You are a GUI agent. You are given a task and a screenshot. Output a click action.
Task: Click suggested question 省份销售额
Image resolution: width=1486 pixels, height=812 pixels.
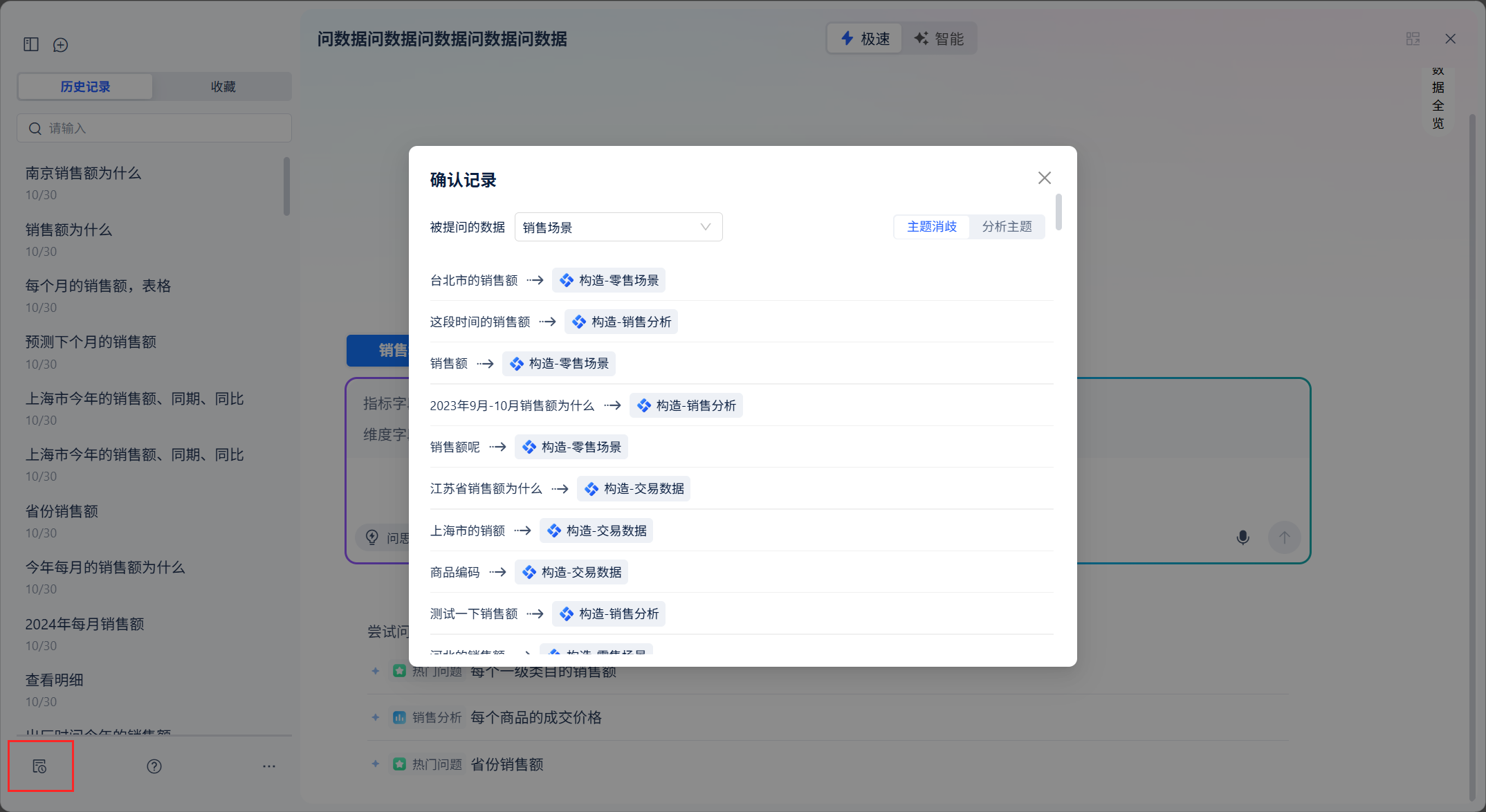506,764
